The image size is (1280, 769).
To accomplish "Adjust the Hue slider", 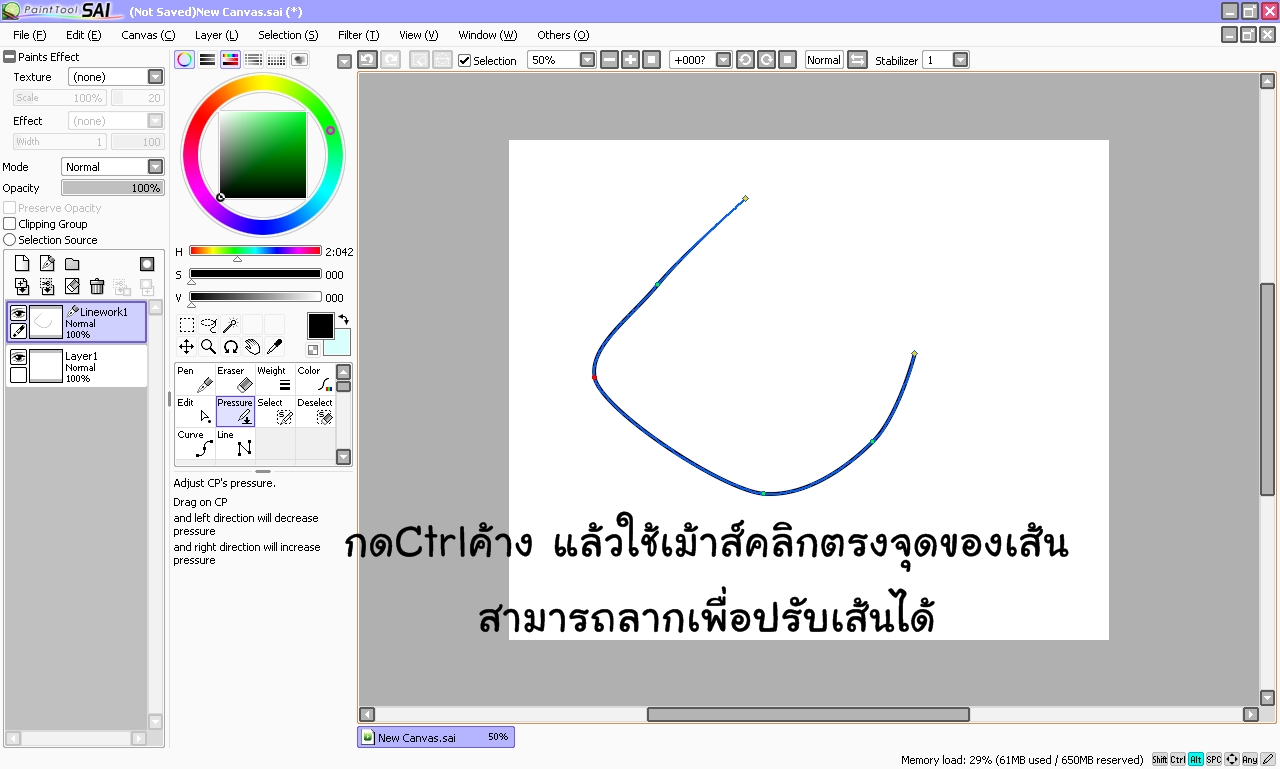I will pos(255,251).
